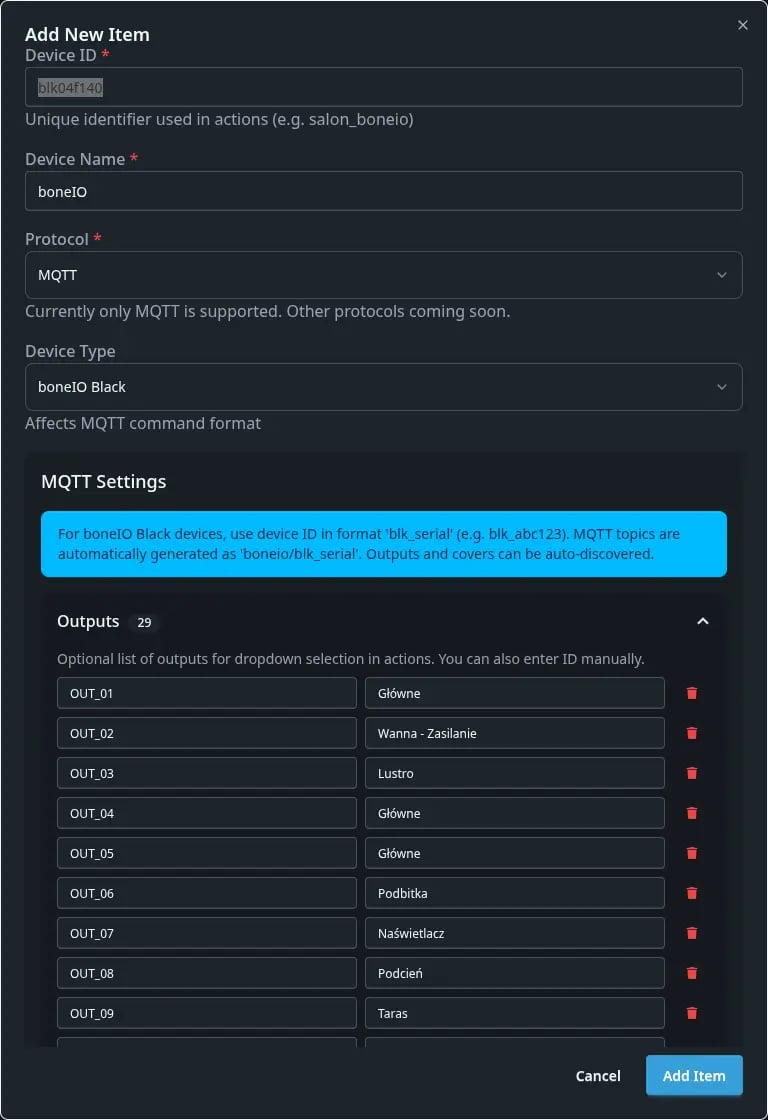The height and width of the screenshot is (1120, 768).
Task: Delete the OUT_05 output entry
Action: coord(692,853)
